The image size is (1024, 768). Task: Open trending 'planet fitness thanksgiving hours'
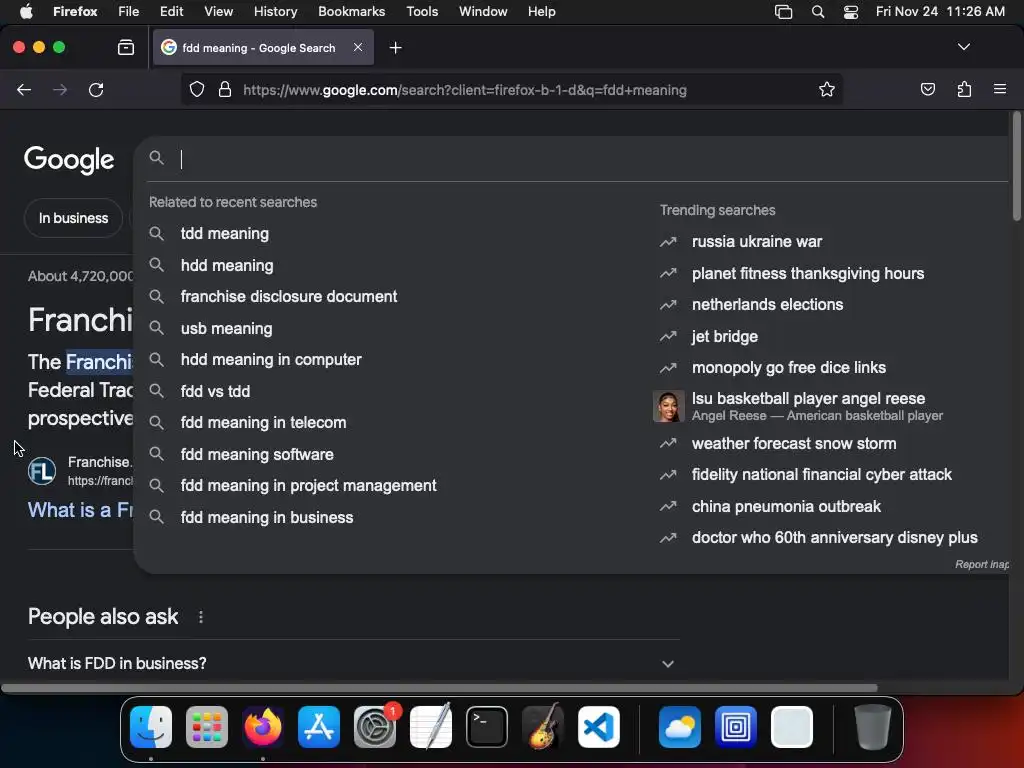807,274
